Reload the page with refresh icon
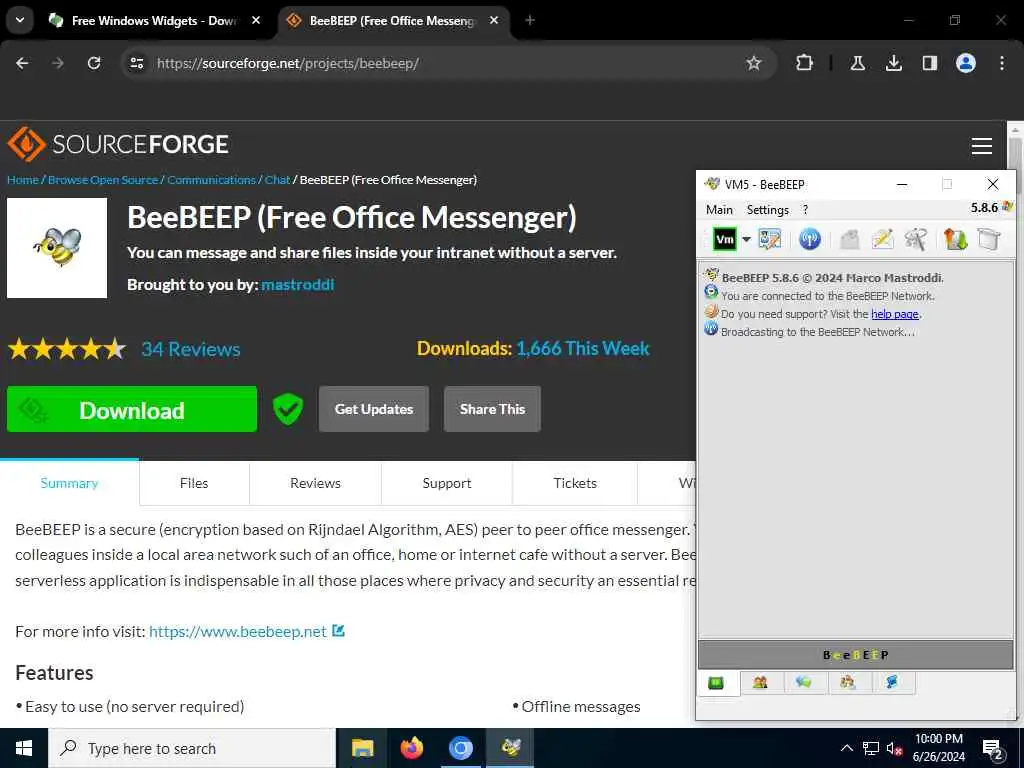This screenshot has width=1024, height=768. pyautogui.click(x=94, y=63)
